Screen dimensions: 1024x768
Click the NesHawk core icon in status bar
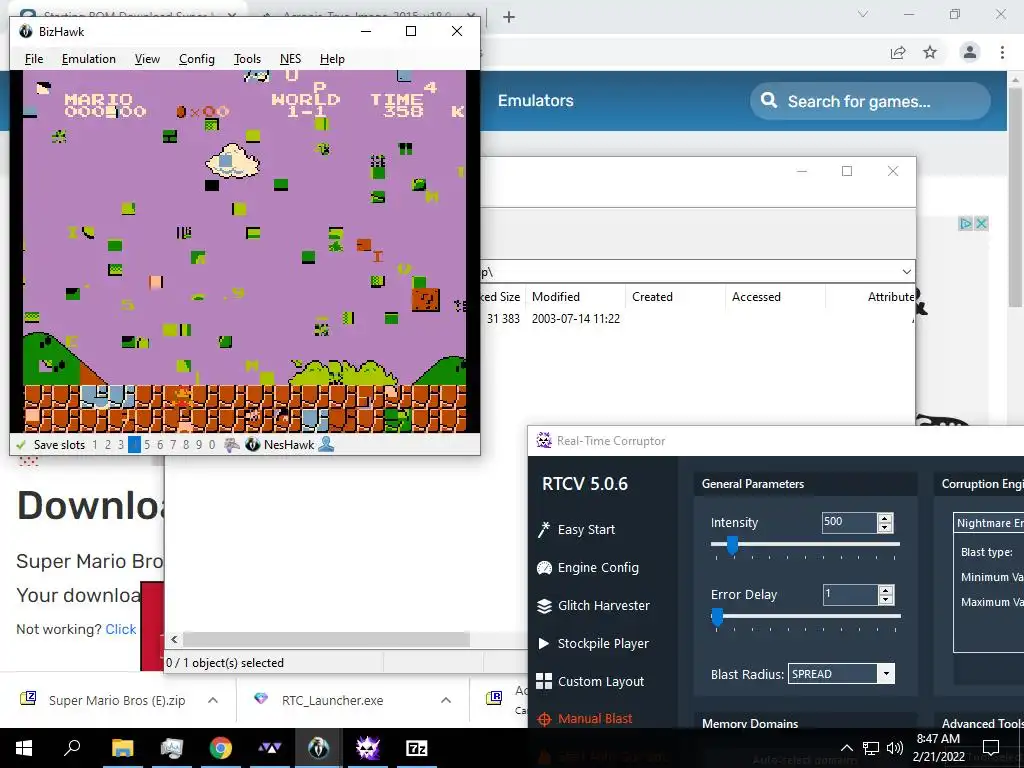coord(253,445)
